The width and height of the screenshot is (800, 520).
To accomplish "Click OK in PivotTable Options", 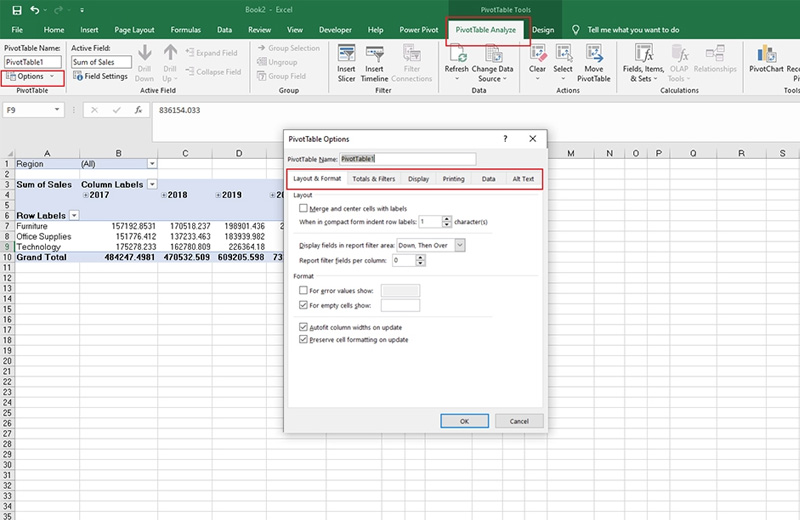I will click(464, 421).
